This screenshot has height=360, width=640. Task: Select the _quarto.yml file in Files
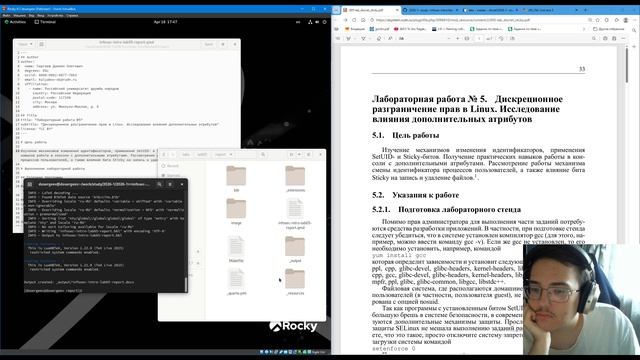(236, 282)
